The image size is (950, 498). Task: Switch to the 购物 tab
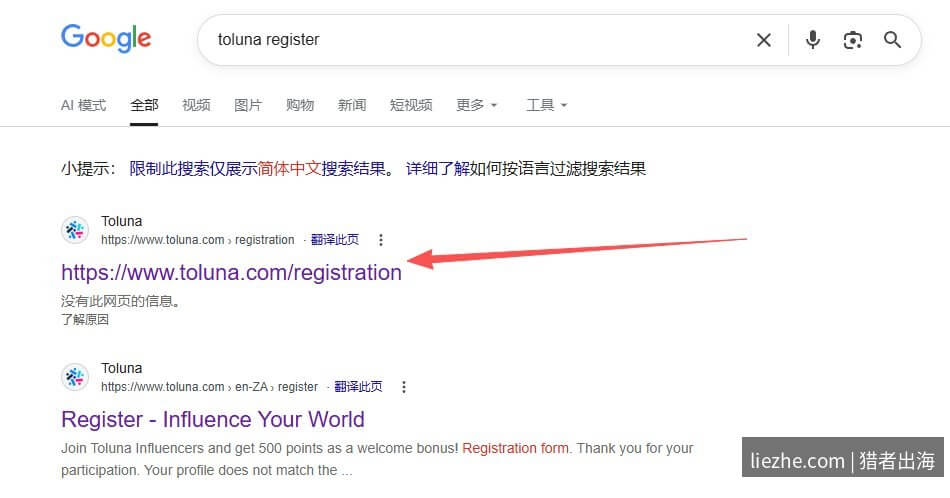(300, 105)
